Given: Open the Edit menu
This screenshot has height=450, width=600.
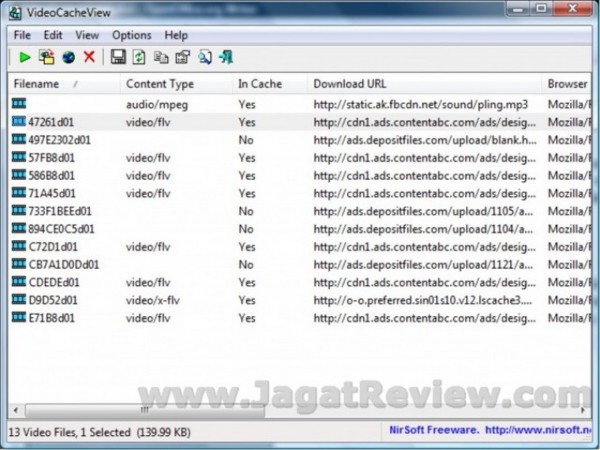Looking at the screenshot, I should pos(53,35).
